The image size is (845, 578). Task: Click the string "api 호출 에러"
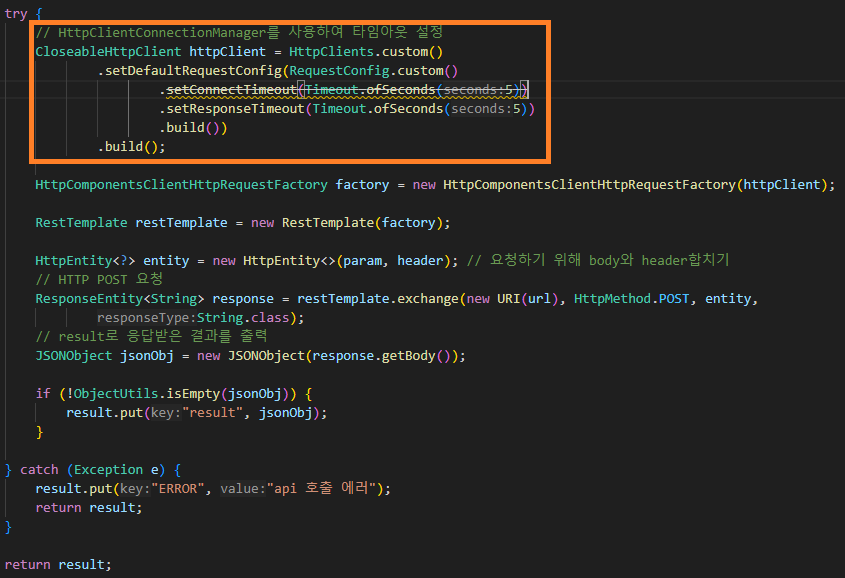click(321, 489)
